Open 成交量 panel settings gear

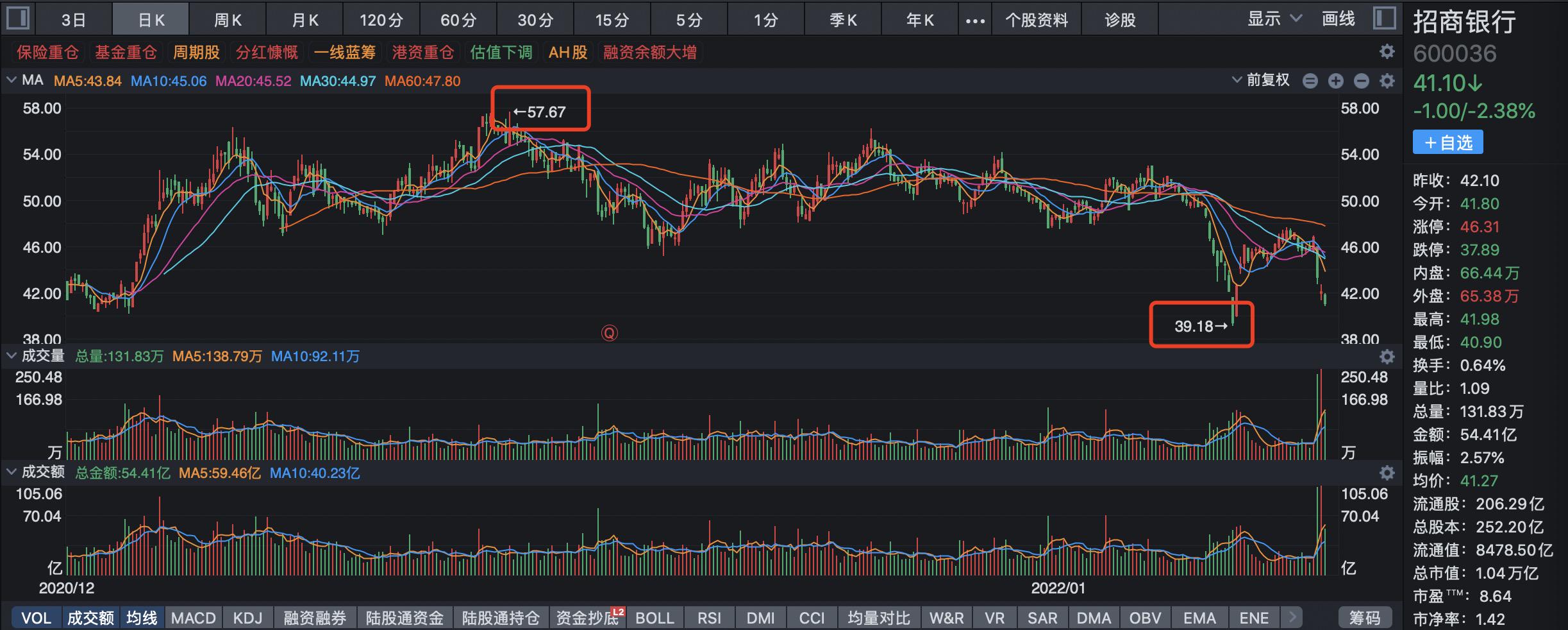pos(1387,356)
